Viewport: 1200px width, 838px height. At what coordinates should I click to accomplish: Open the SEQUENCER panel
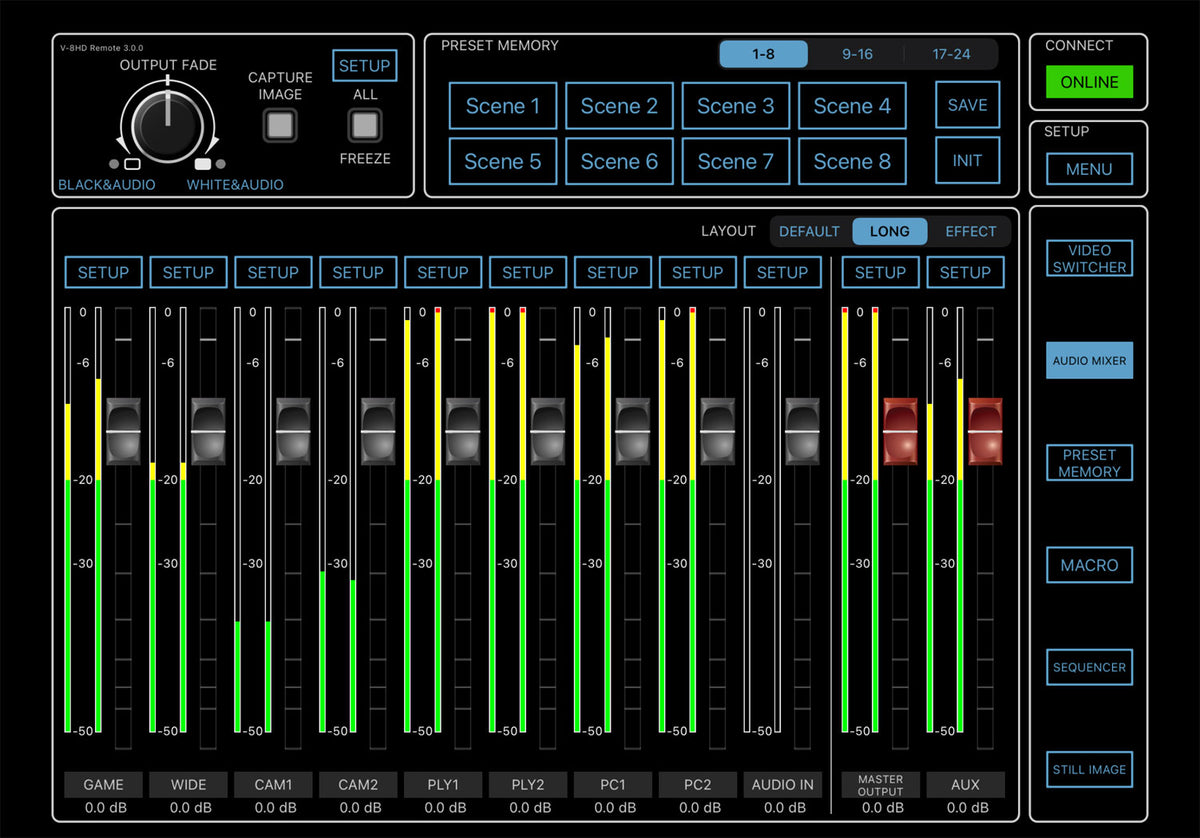tap(1089, 667)
